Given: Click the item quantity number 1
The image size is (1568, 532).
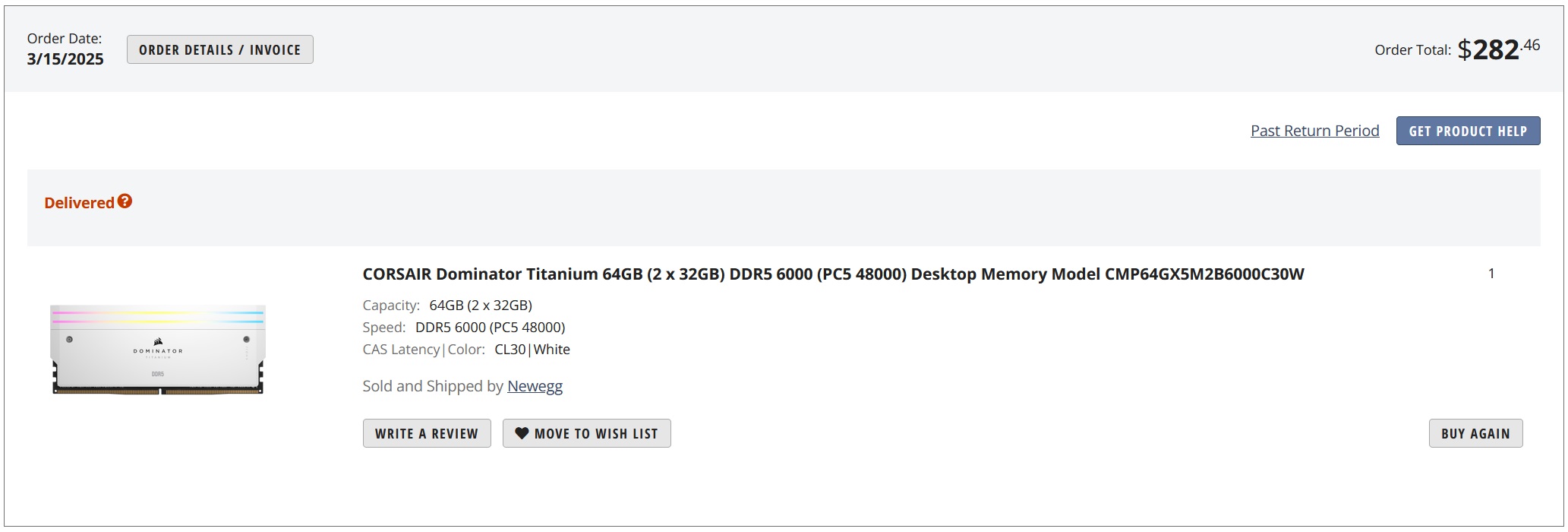Looking at the screenshot, I should (1491, 274).
